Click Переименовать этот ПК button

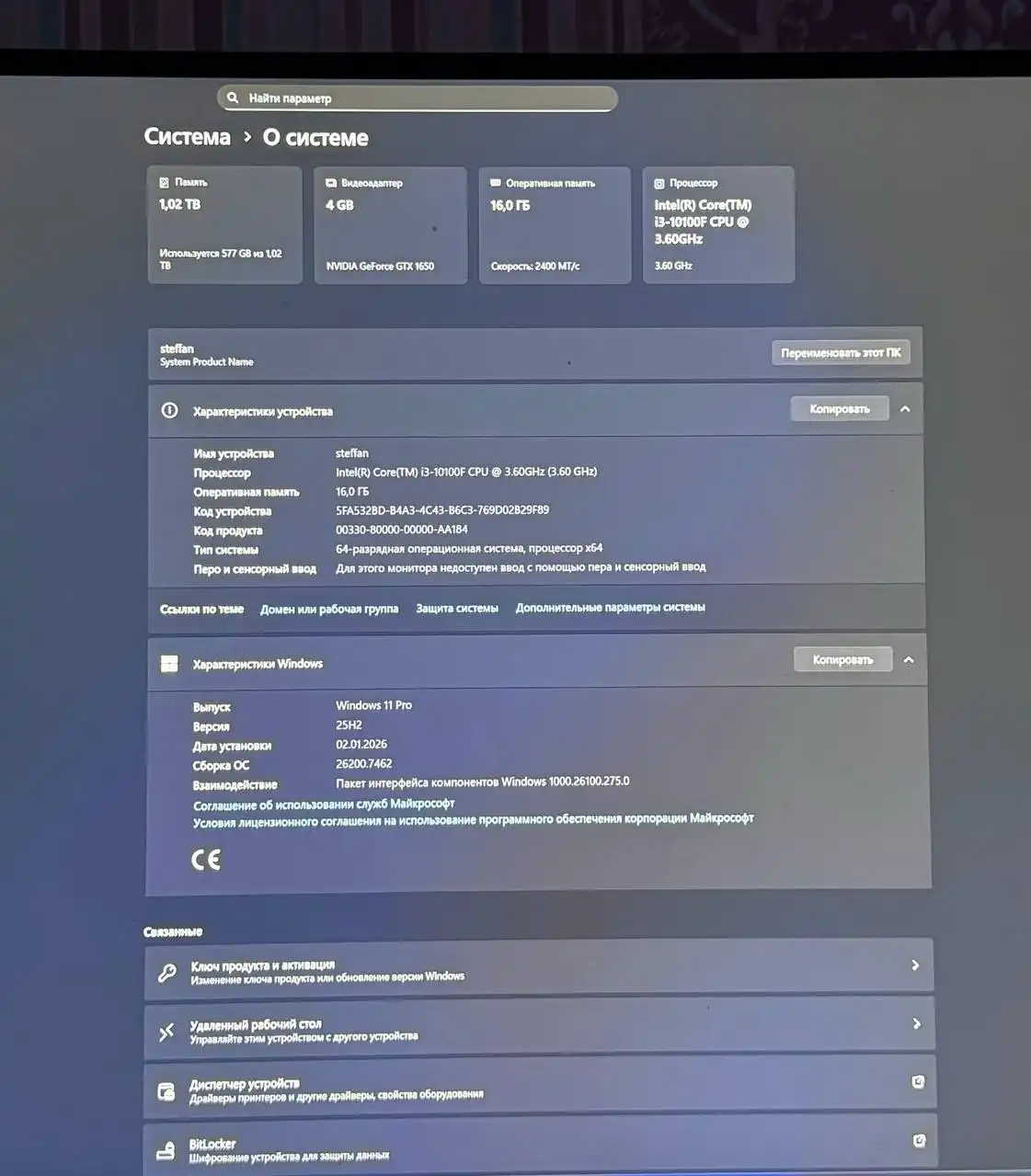841,351
